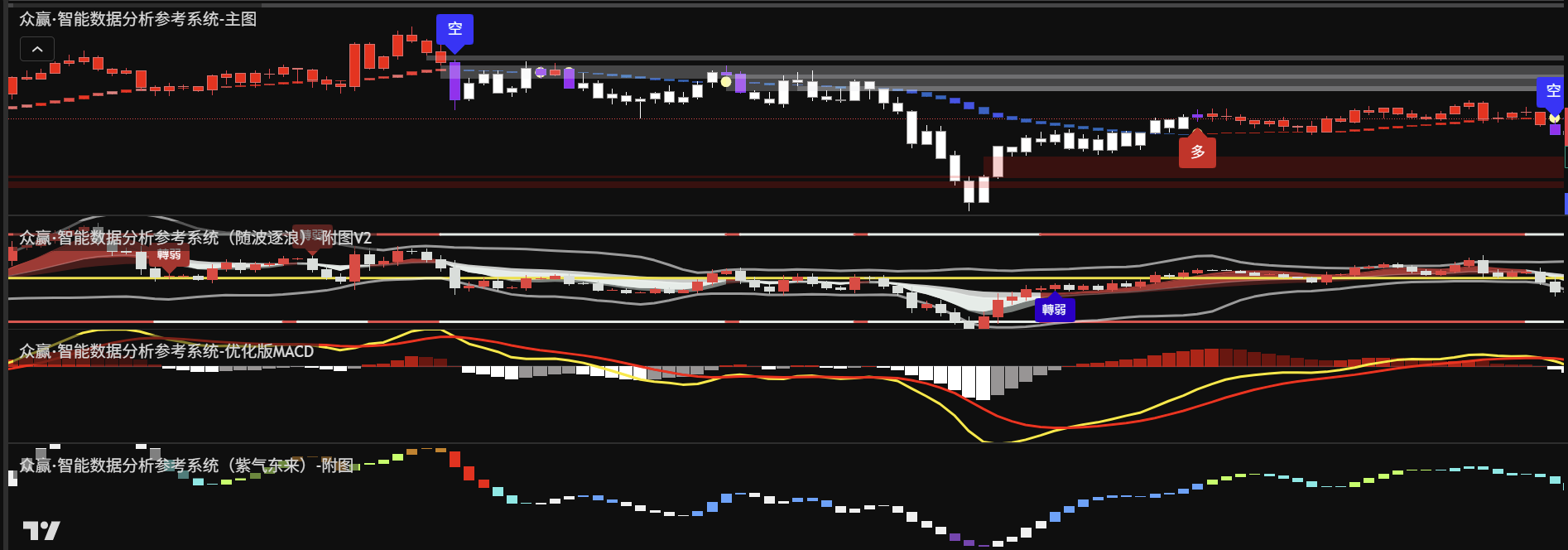The height and width of the screenshot is (550, 1568).
Task: Click the bright red 轉弱 label in the sub-chart
Action: 169,255
